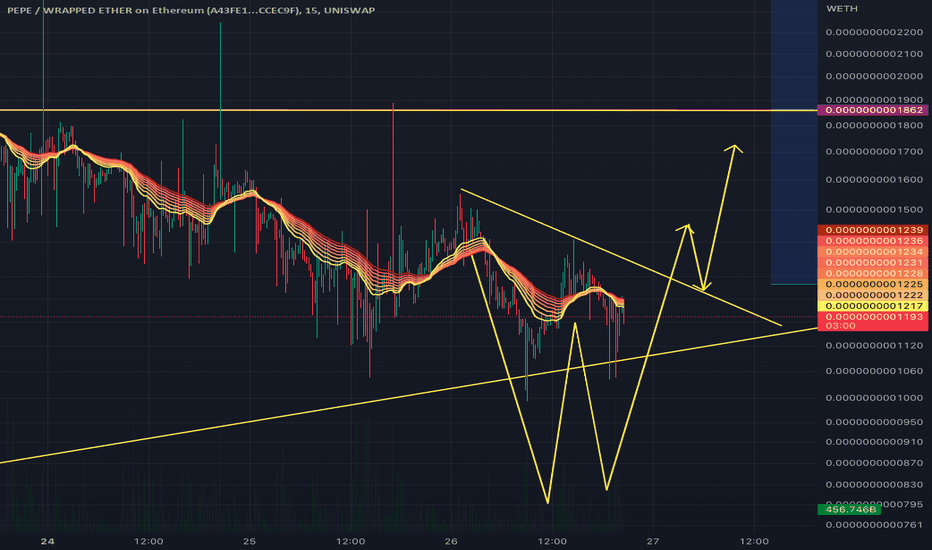
Task: Click the 0.0000000001222 indicator tag
Action: [x=873, y=295]
